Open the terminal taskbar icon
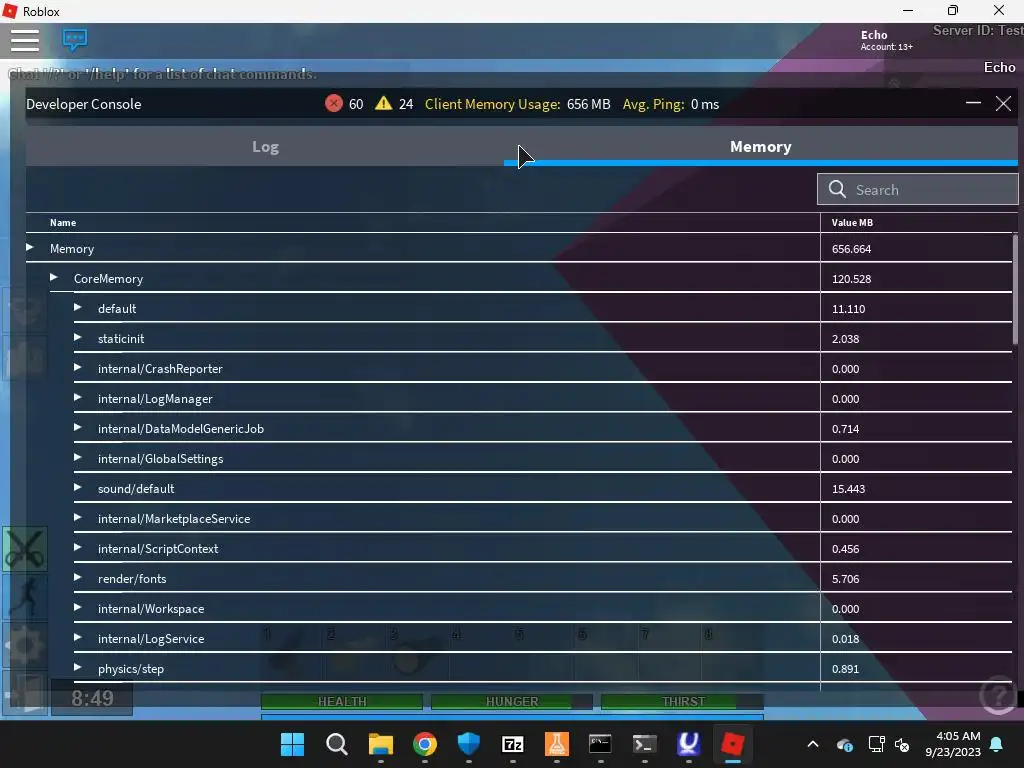The height and width of the screenshot is (768, 1024). point(645,744)
